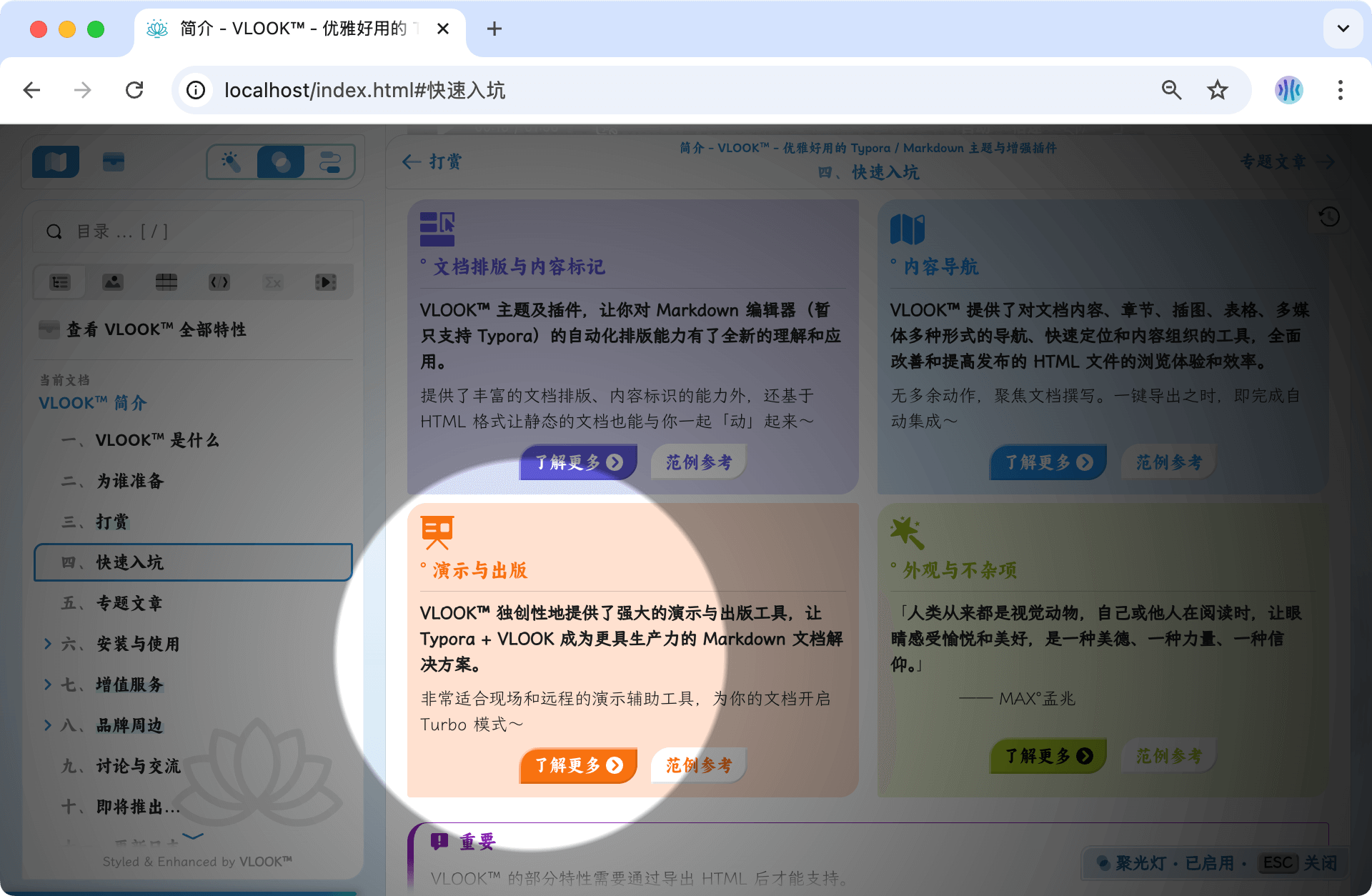
Task: Select the toolbox icon beside the map icon
Action: click(x=113, y=161)
